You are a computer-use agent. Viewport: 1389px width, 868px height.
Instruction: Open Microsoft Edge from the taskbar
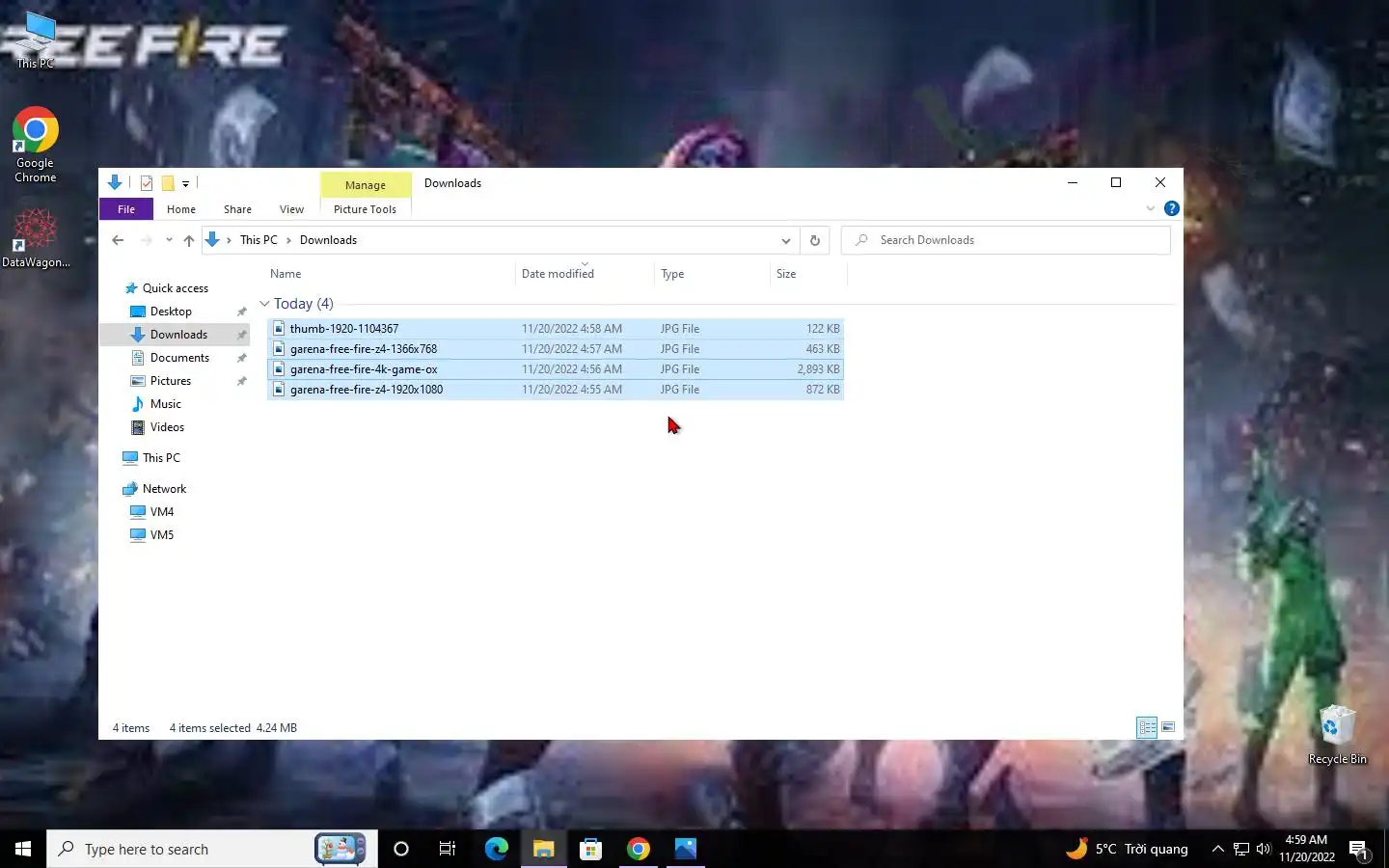pos(496,849)
